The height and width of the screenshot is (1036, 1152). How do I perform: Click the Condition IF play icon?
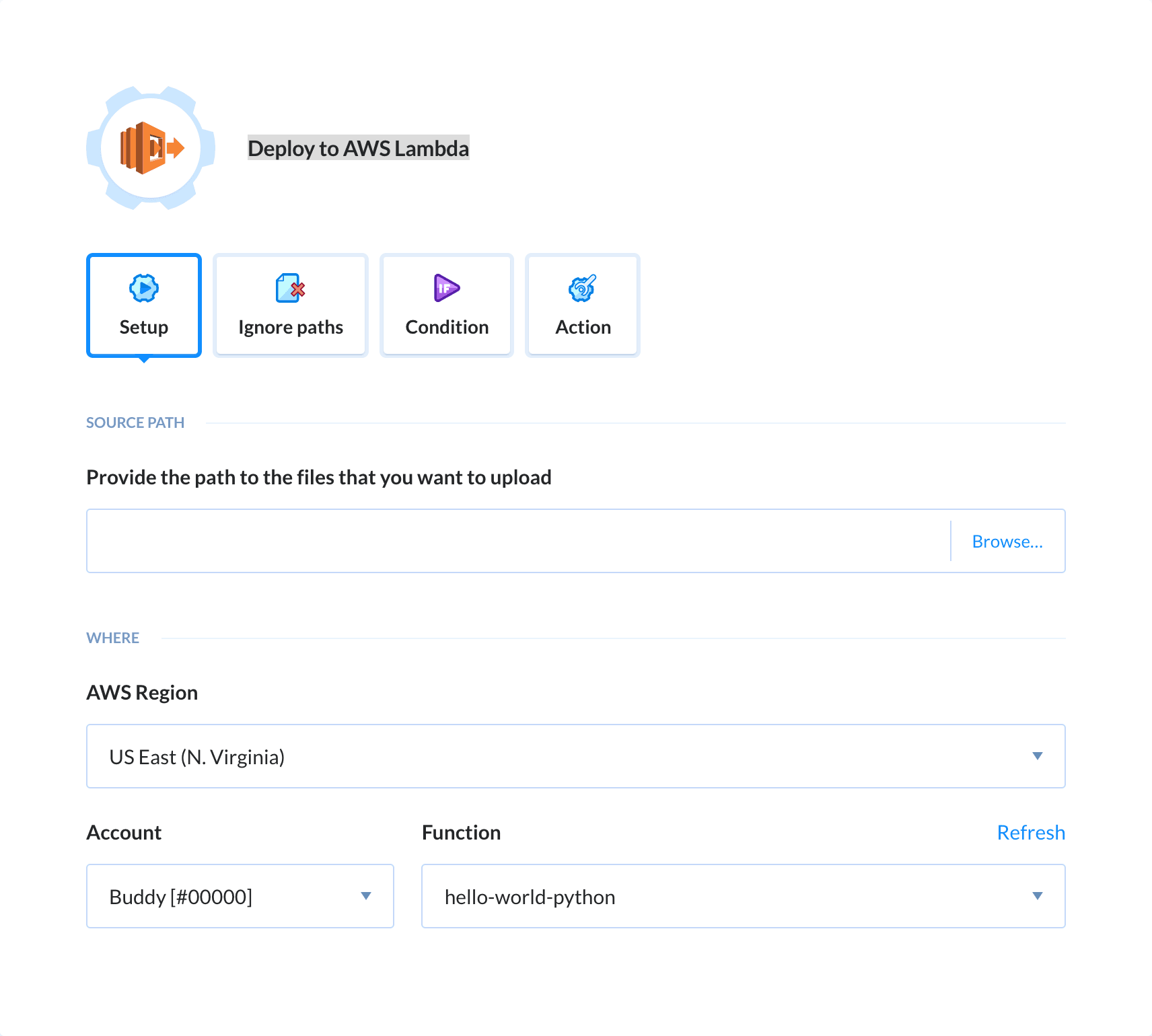coord(446,289)
